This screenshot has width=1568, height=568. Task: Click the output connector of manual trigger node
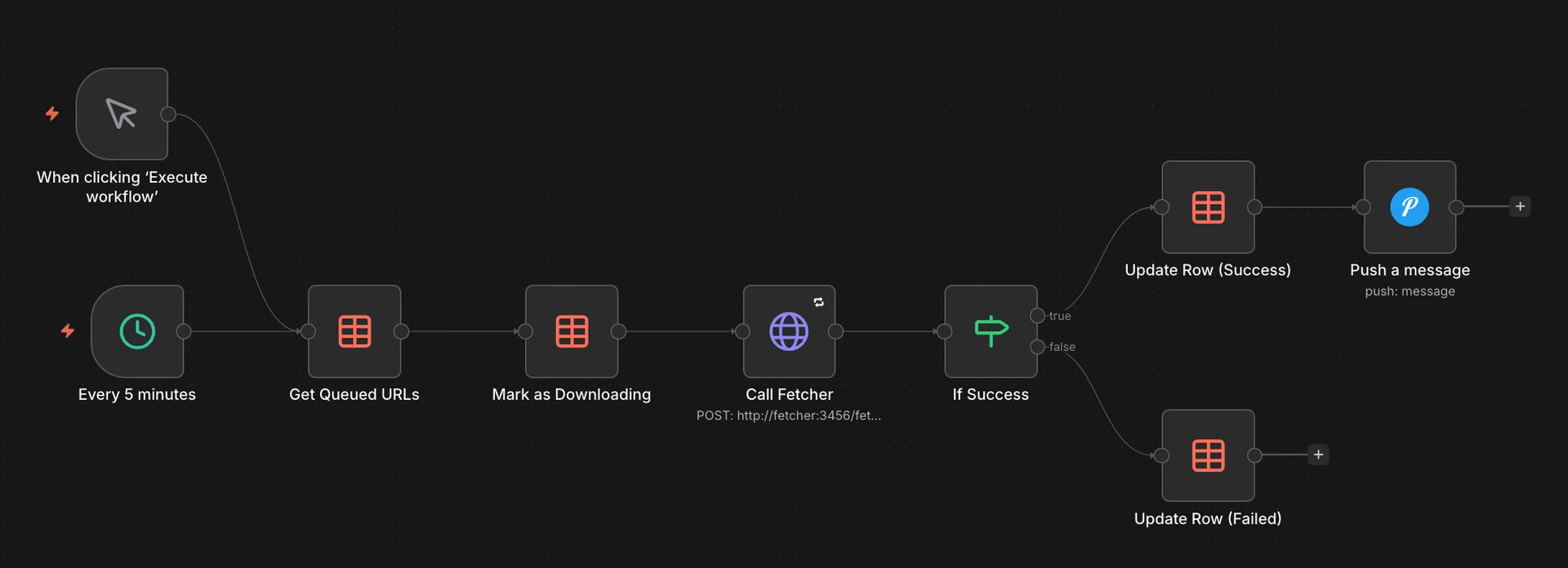tap(168, 114)
